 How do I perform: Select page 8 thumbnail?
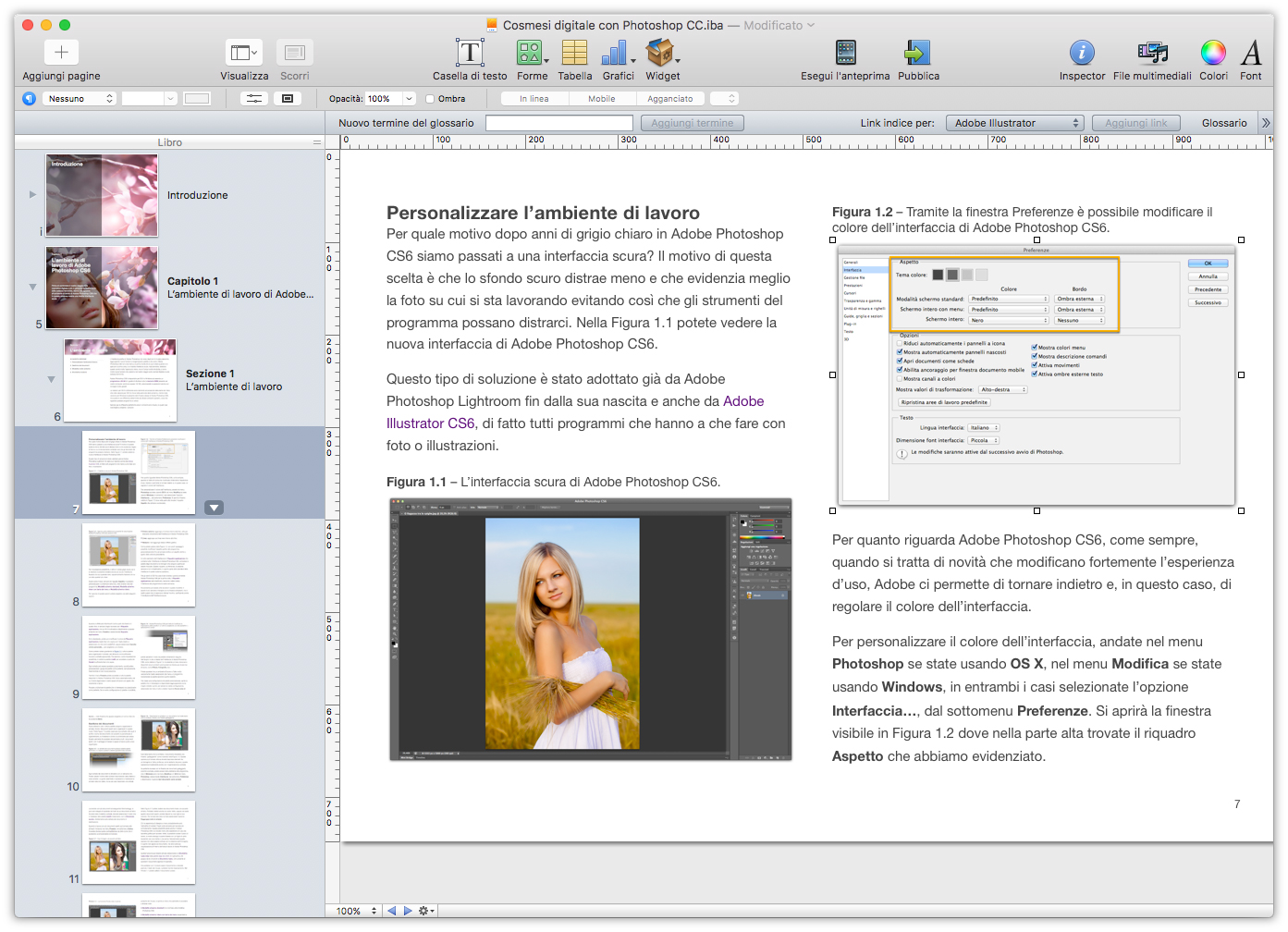[139, 565]
